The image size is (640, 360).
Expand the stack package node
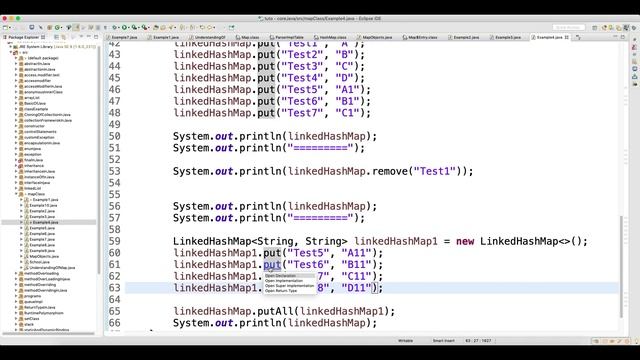pos(16,324)
